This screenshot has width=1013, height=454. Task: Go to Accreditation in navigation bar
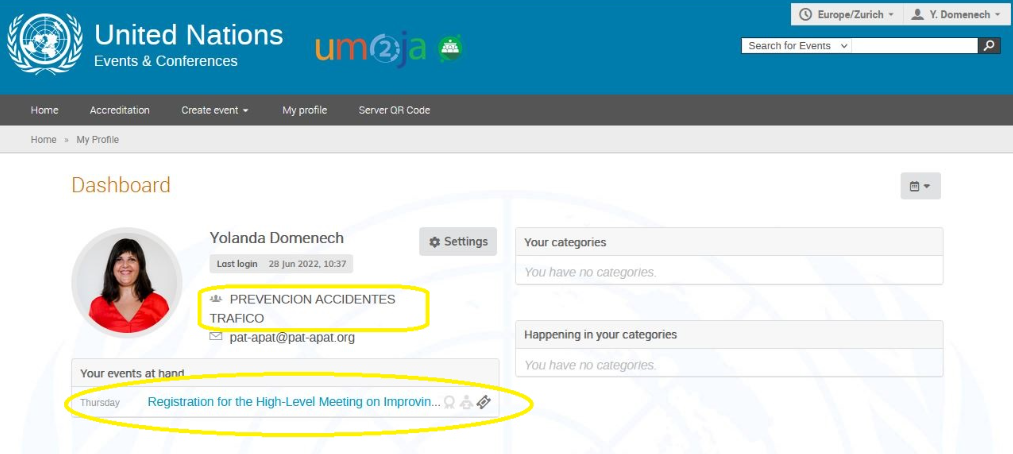pyautogui.click(x=119, y=110)
